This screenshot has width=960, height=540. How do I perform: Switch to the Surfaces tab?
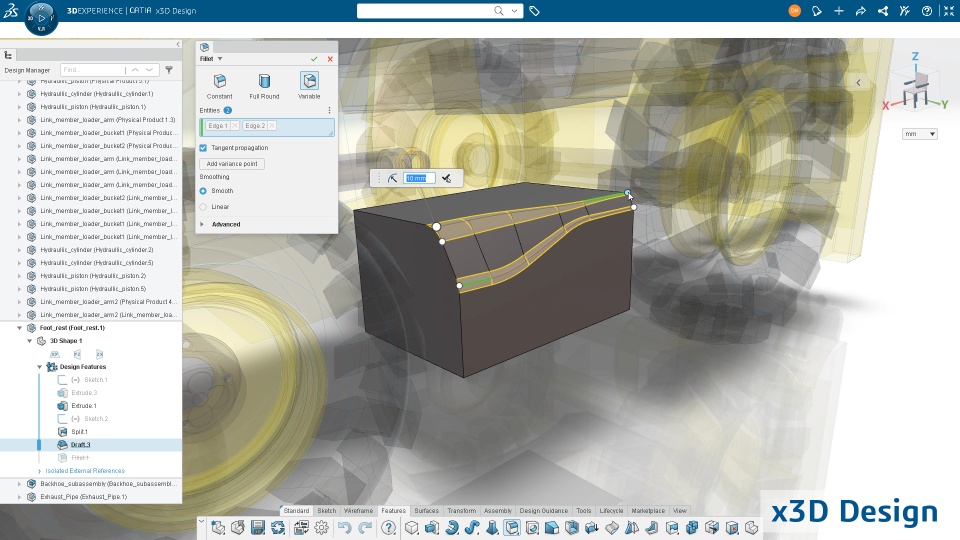426,511
